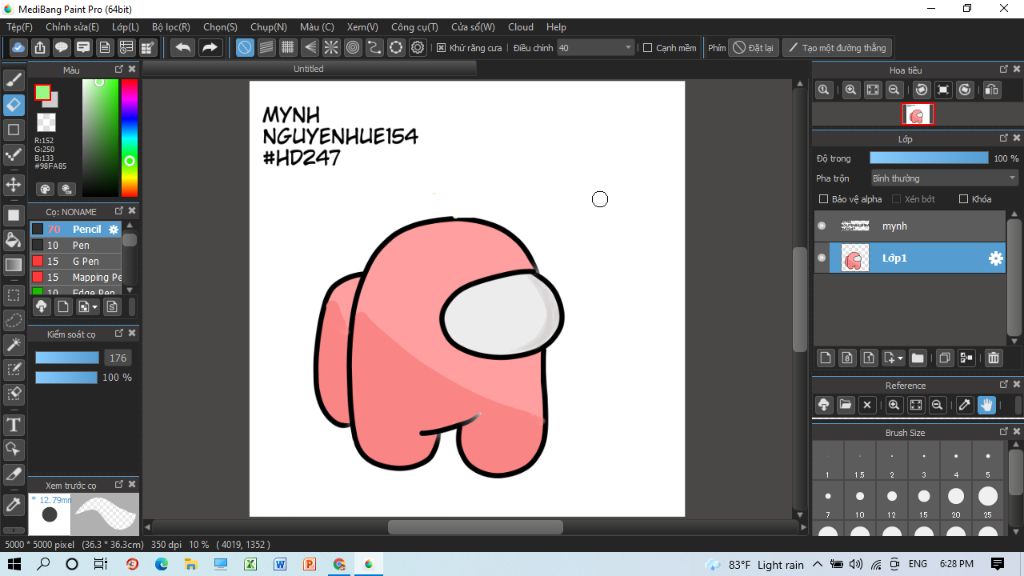Screen dimensions: 1024x576
Task: Turn off snap with the circle-slash icon
Action: (244, 48)
